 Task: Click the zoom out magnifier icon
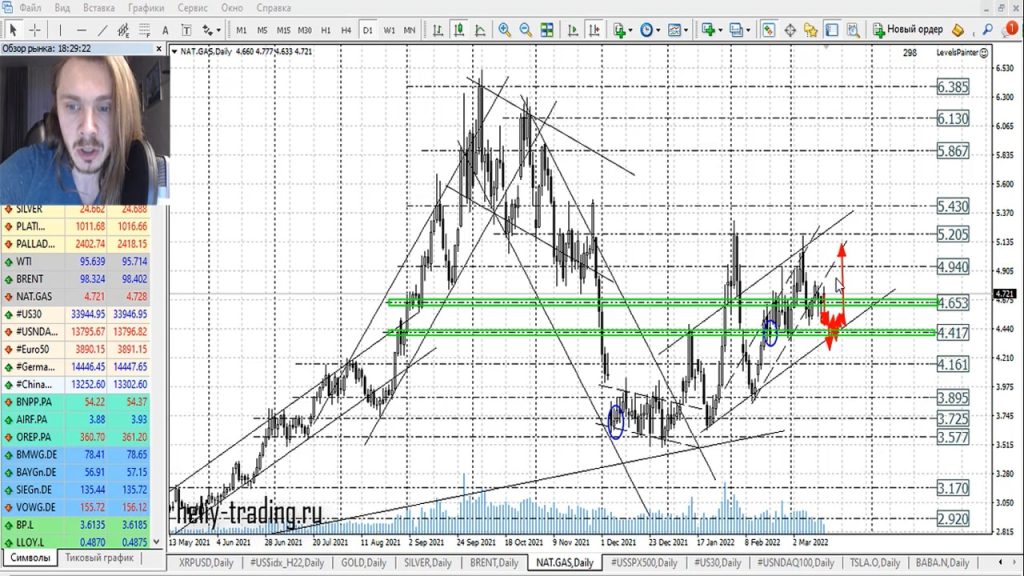(526, 30)
